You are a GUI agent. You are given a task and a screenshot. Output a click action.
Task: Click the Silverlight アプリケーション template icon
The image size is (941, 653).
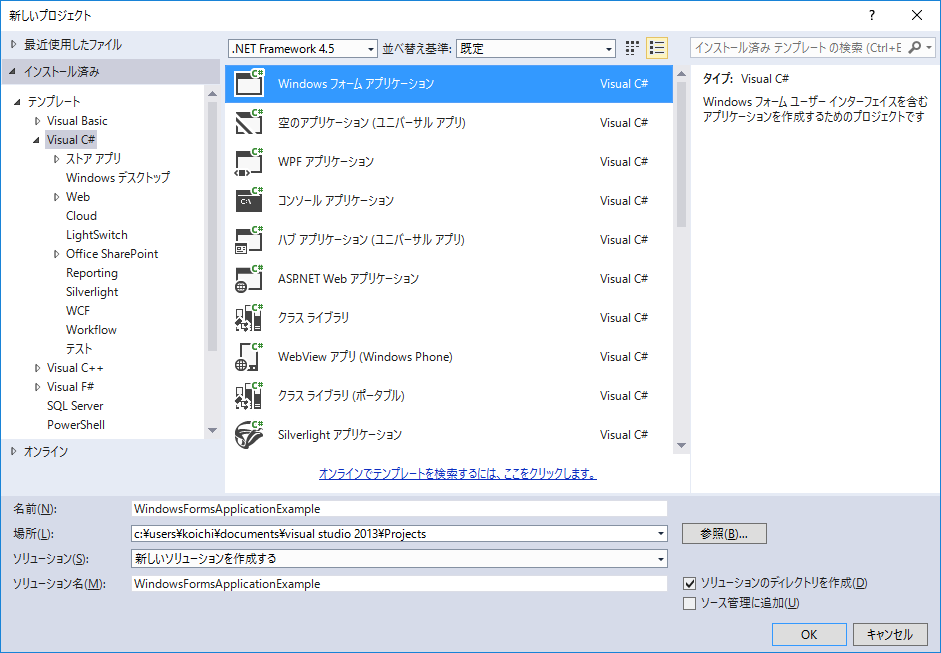pos(249,435)
